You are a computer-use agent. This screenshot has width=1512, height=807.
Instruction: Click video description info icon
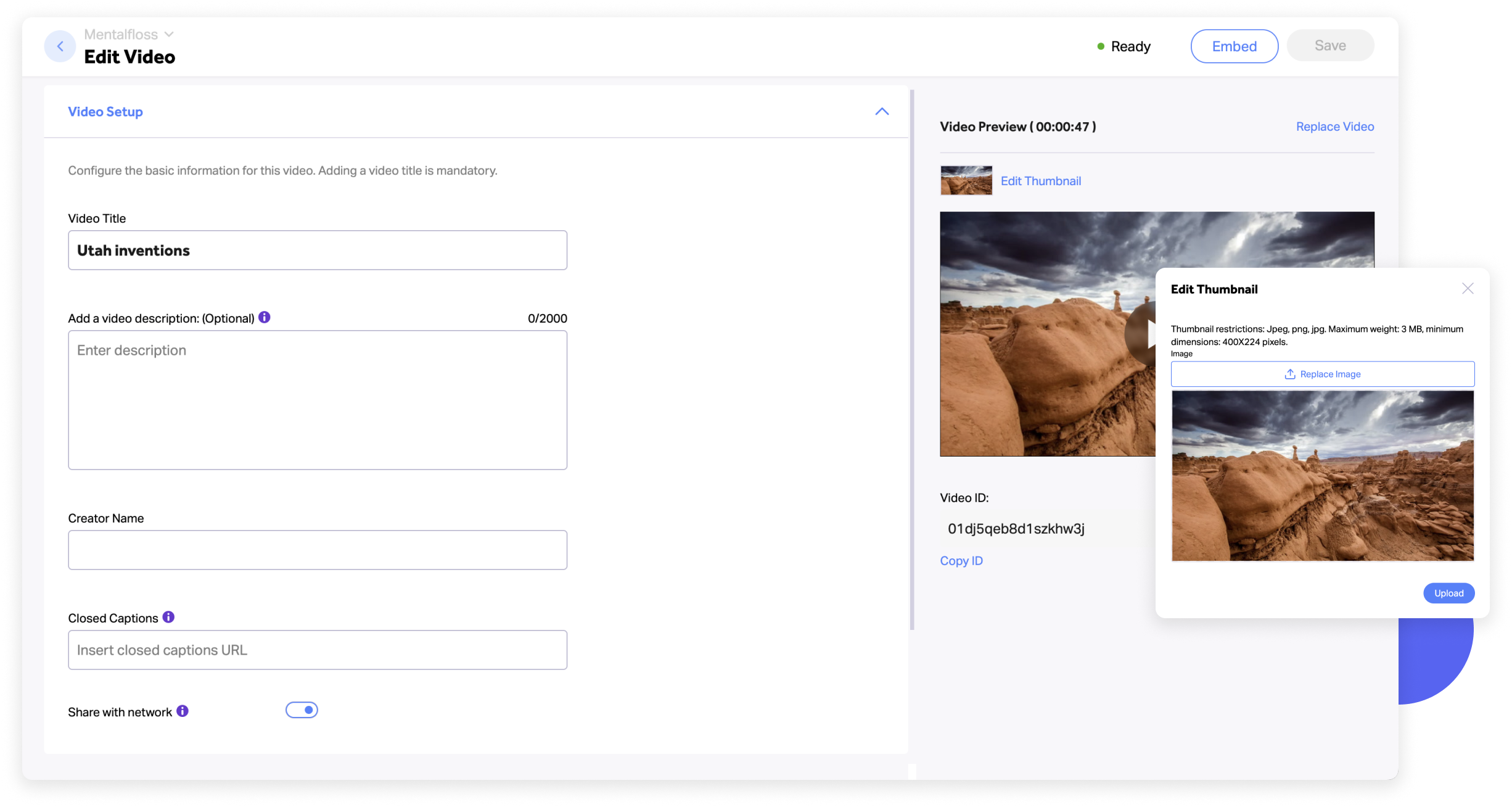click(265, 317)
